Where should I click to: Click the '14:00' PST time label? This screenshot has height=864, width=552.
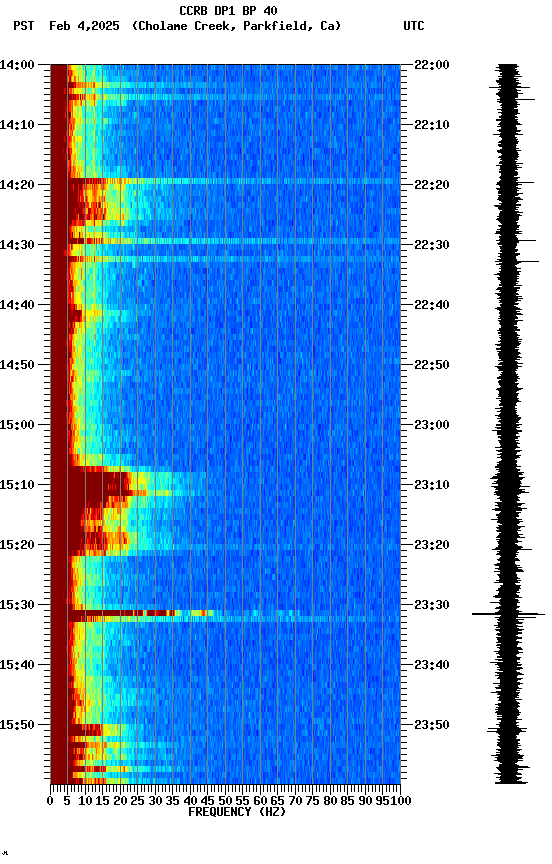coord(17,65)
